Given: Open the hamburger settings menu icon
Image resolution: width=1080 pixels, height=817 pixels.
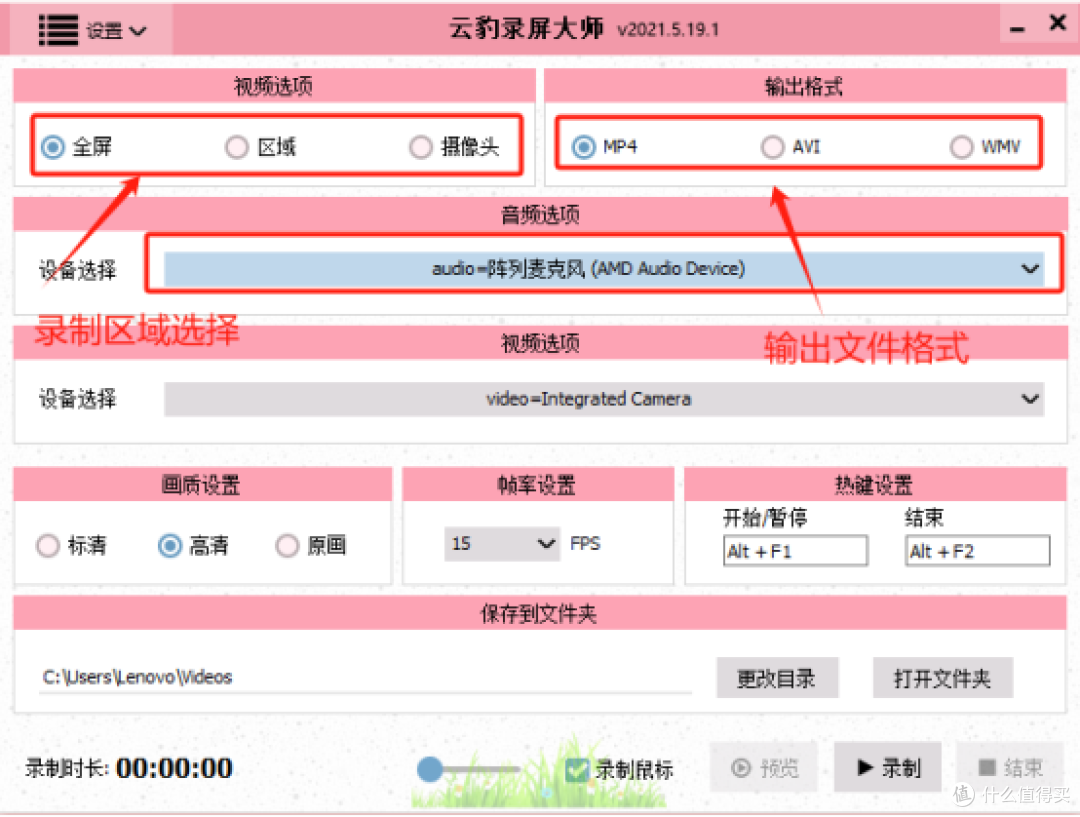Looking at the screenshot, I should tap(58, 30).
